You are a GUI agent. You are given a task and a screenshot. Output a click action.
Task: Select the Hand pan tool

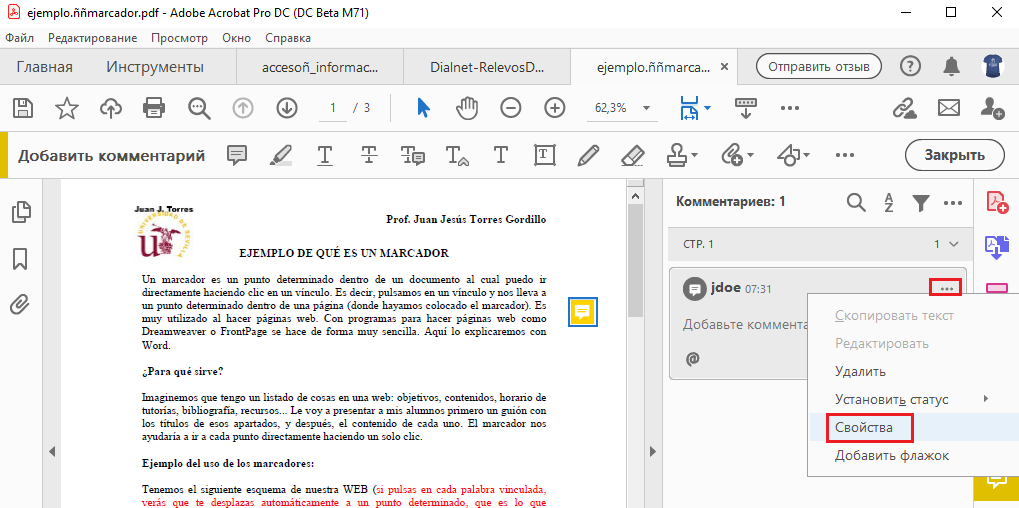[467, 108]
